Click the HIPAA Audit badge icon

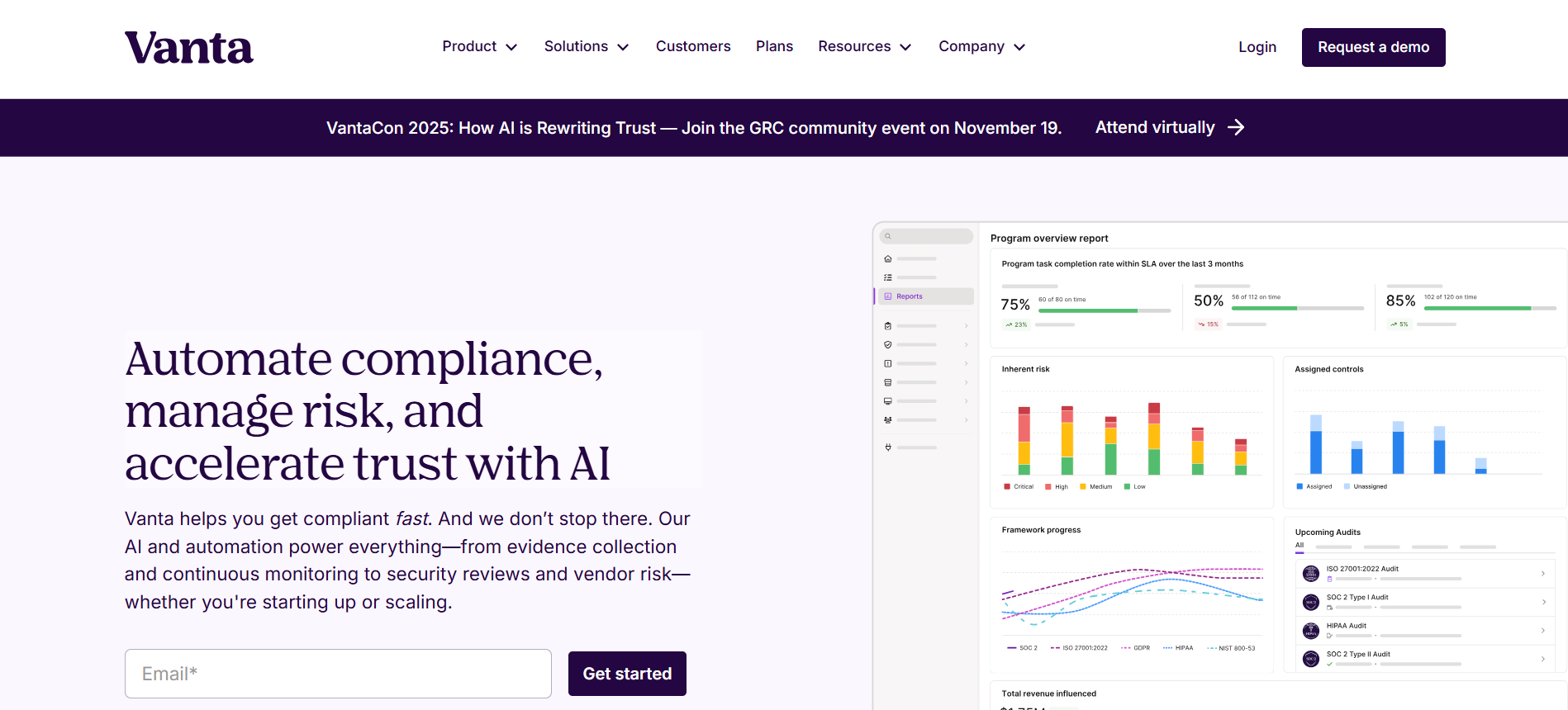pos(1311,631)
